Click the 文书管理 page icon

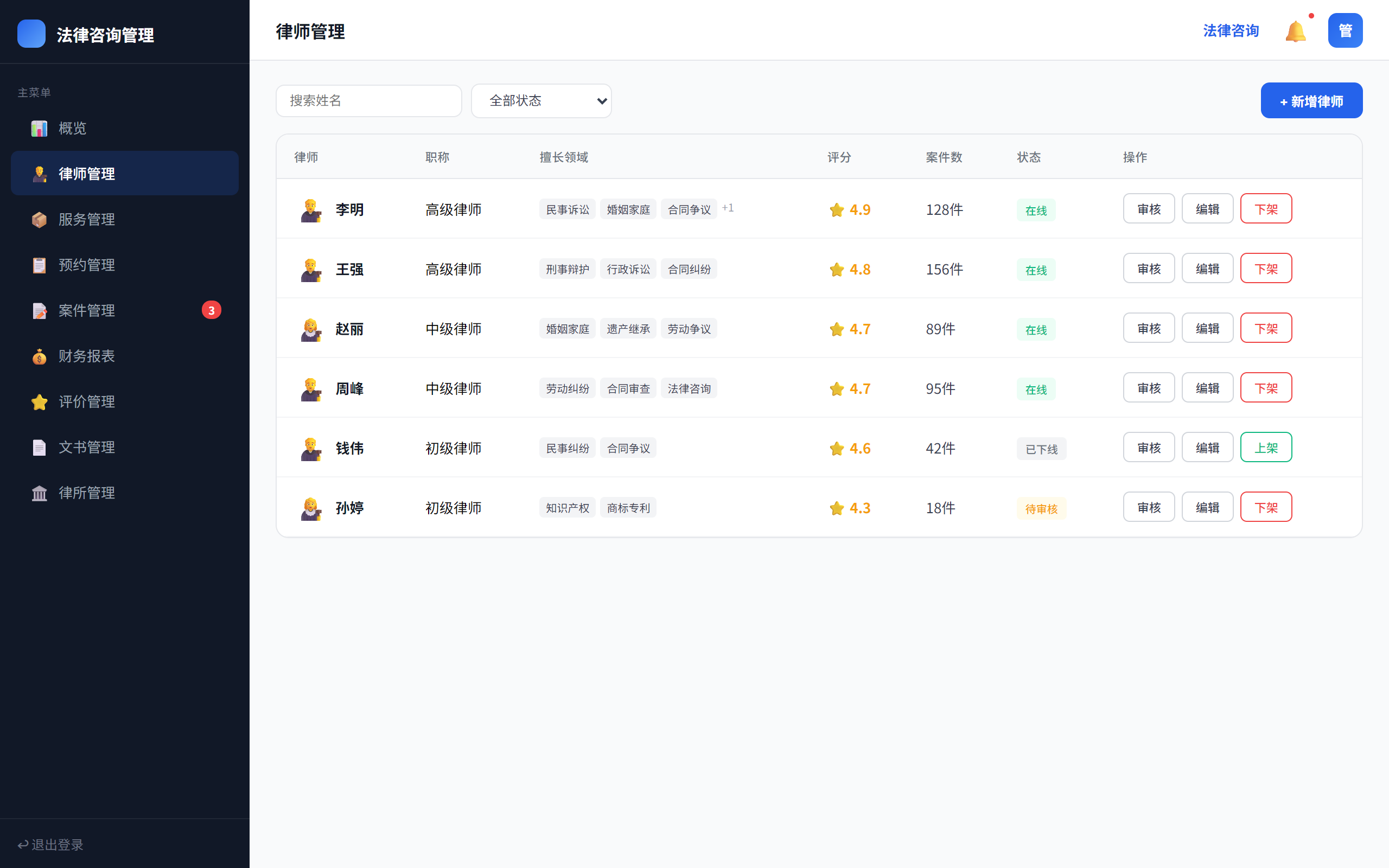(x=39, y=447)
